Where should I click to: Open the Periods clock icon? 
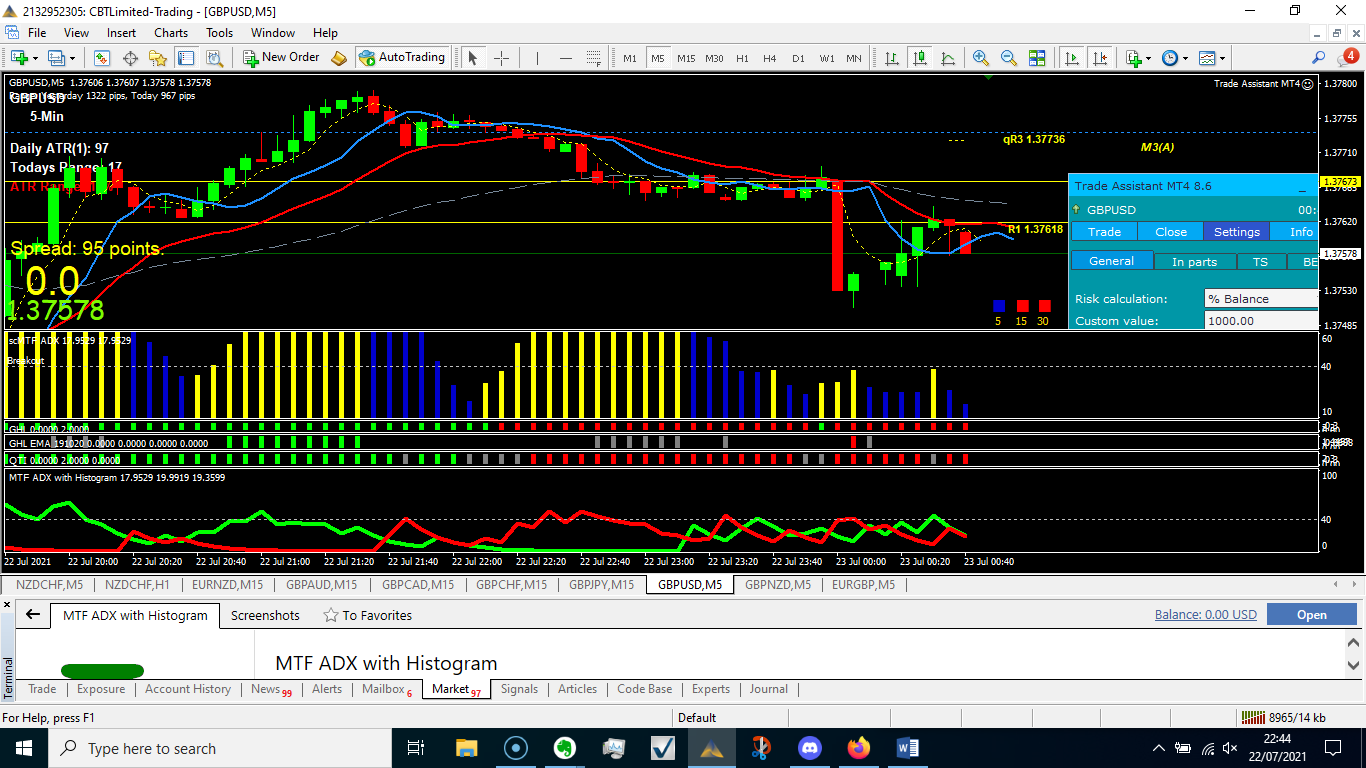(1169, 58)
